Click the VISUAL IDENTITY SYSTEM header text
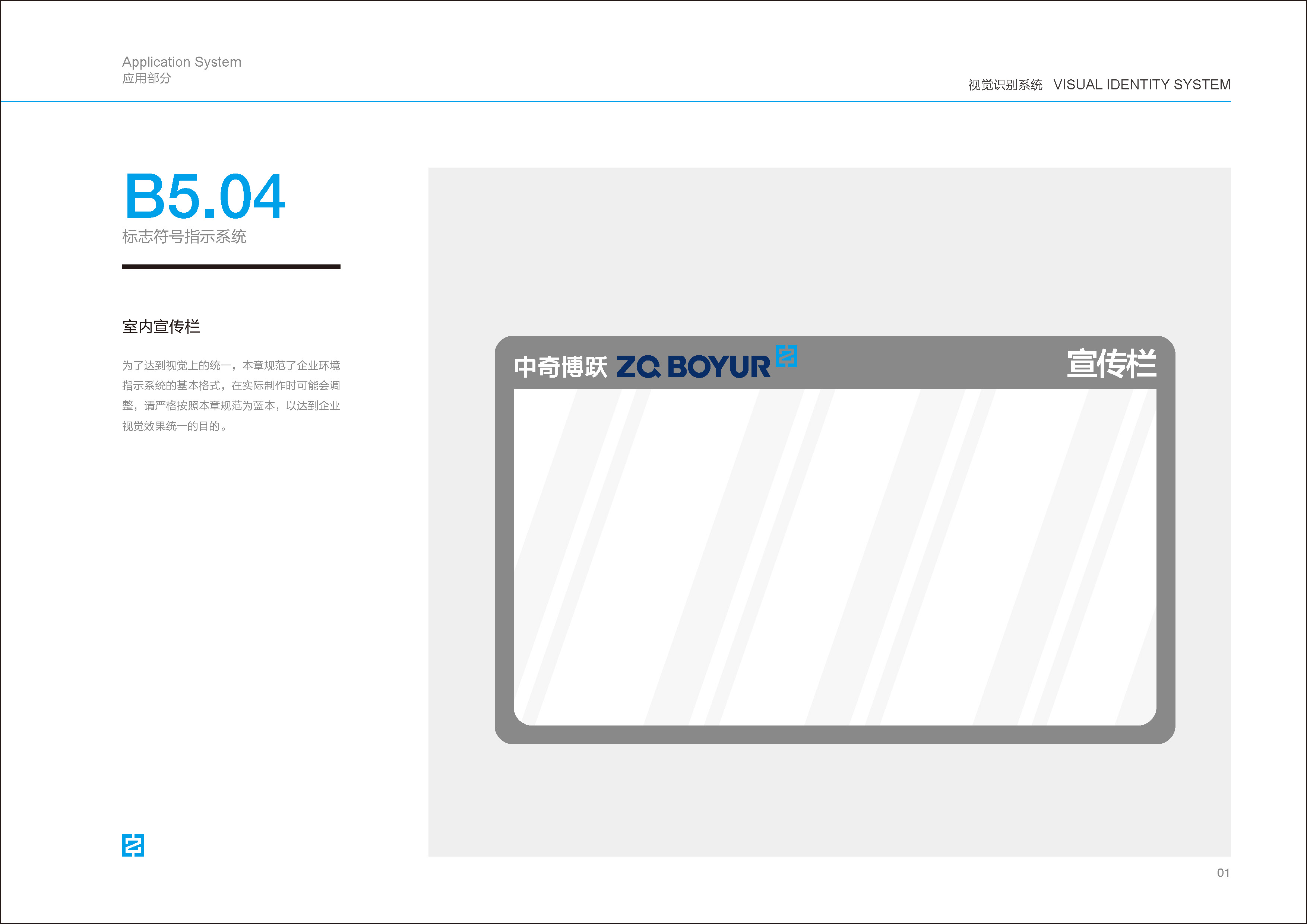The image size is (1307, 924). 1141,85
